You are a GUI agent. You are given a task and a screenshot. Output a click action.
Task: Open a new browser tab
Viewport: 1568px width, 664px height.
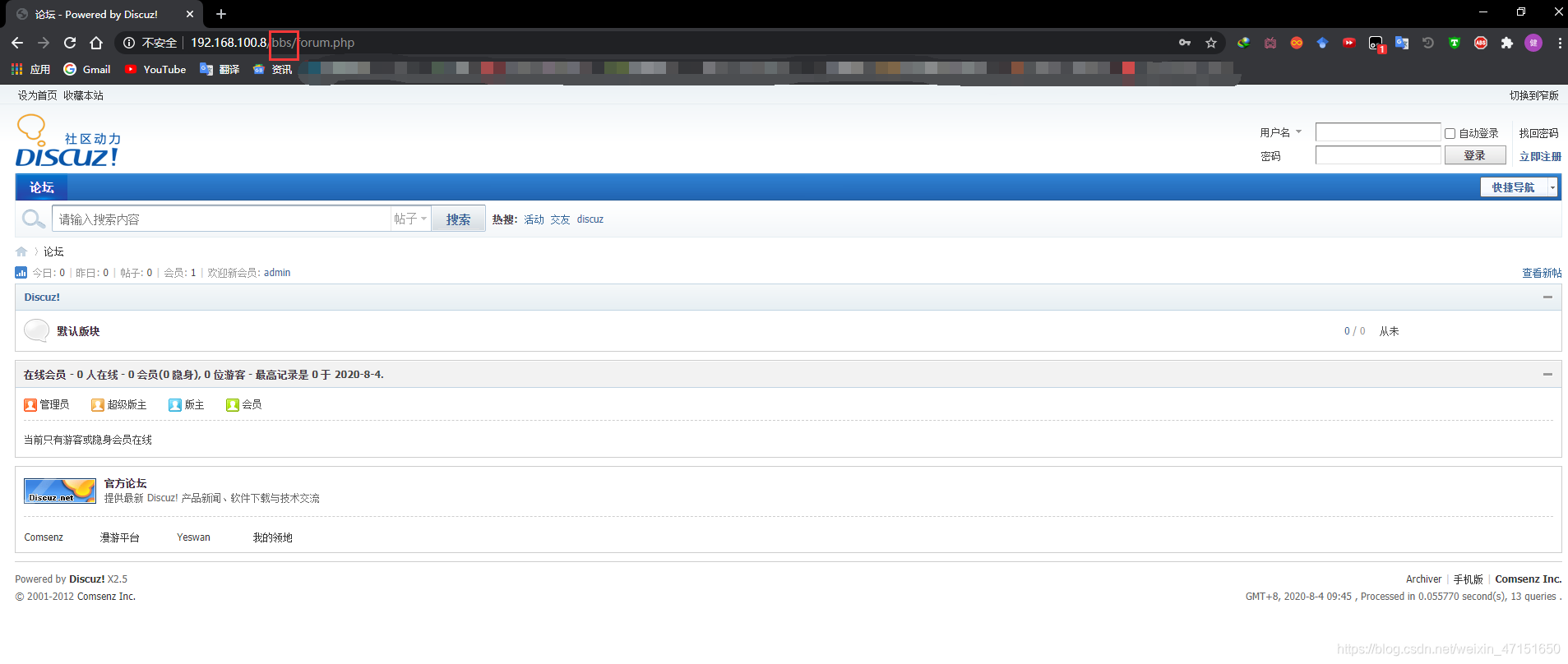click(x=221, y=14)
